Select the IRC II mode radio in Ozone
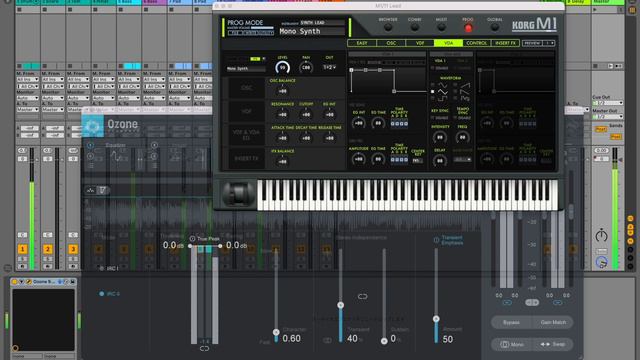The image size is (640, 360). 101,293
